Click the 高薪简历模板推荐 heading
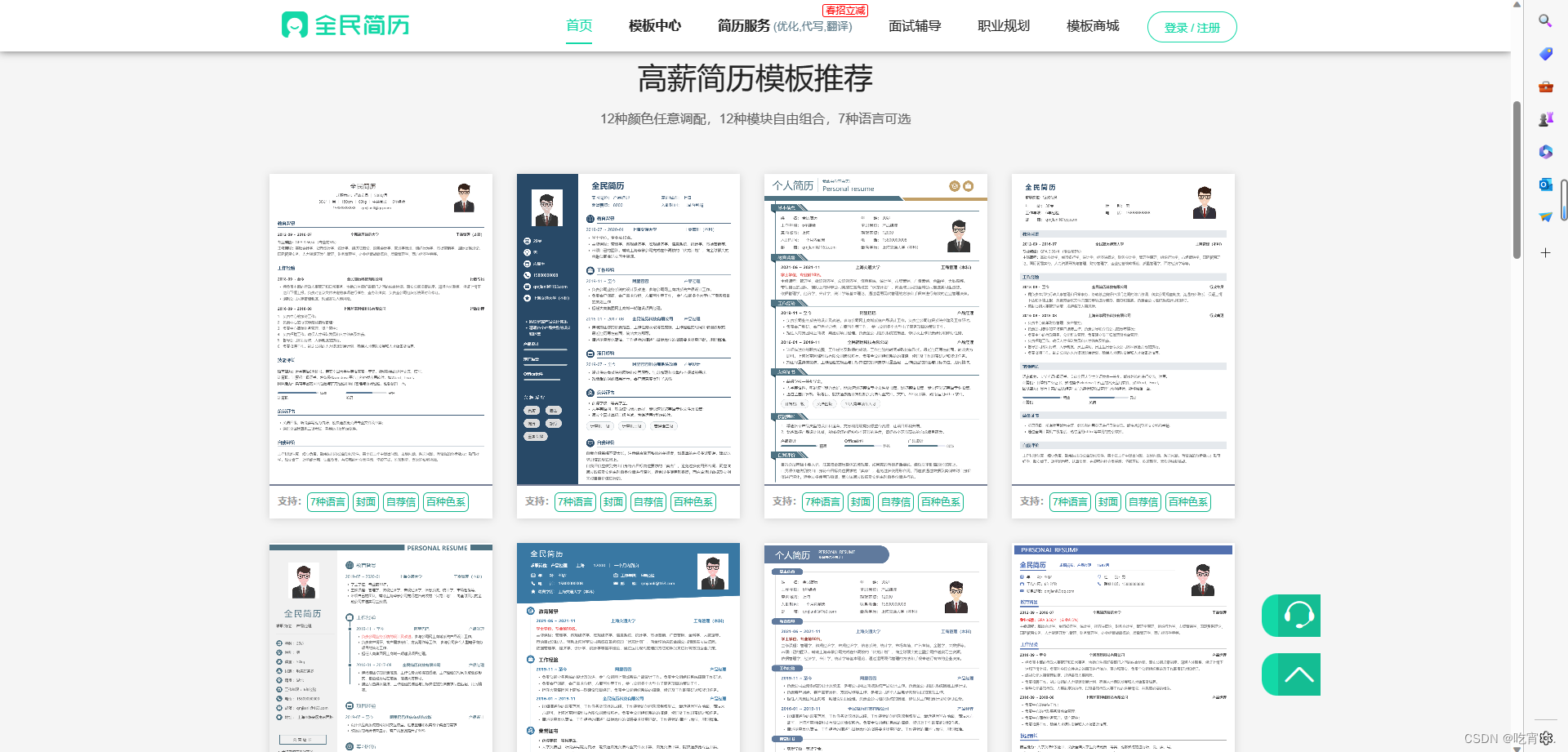Viewport: 1568px width, 752px height. coord(755,78)
